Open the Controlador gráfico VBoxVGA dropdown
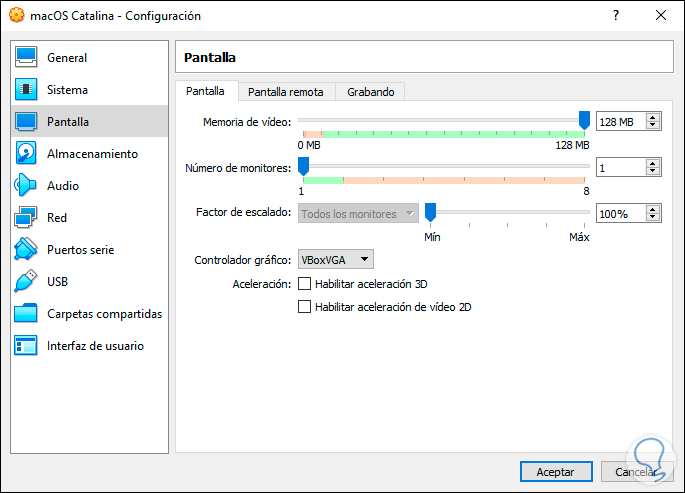The width and height of the screenshot is (685, 493). [336, 259]
